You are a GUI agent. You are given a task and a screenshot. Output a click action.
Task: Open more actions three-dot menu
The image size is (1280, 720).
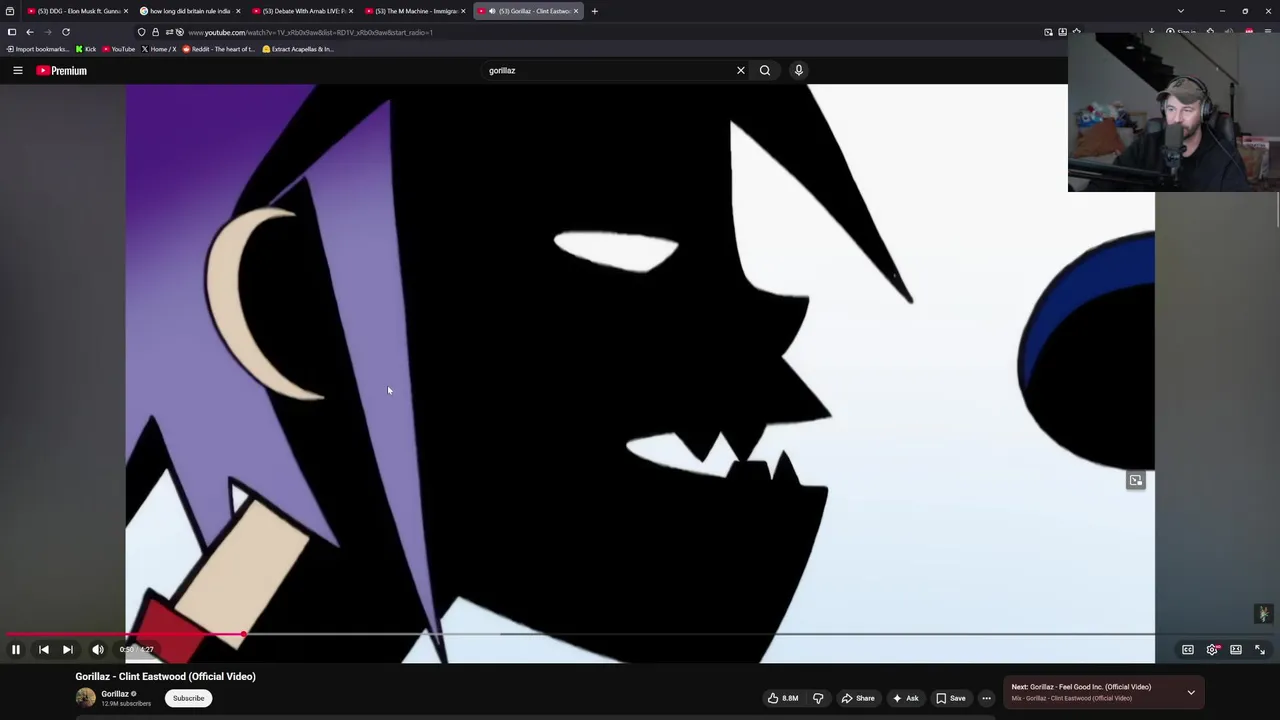point(986,698)
